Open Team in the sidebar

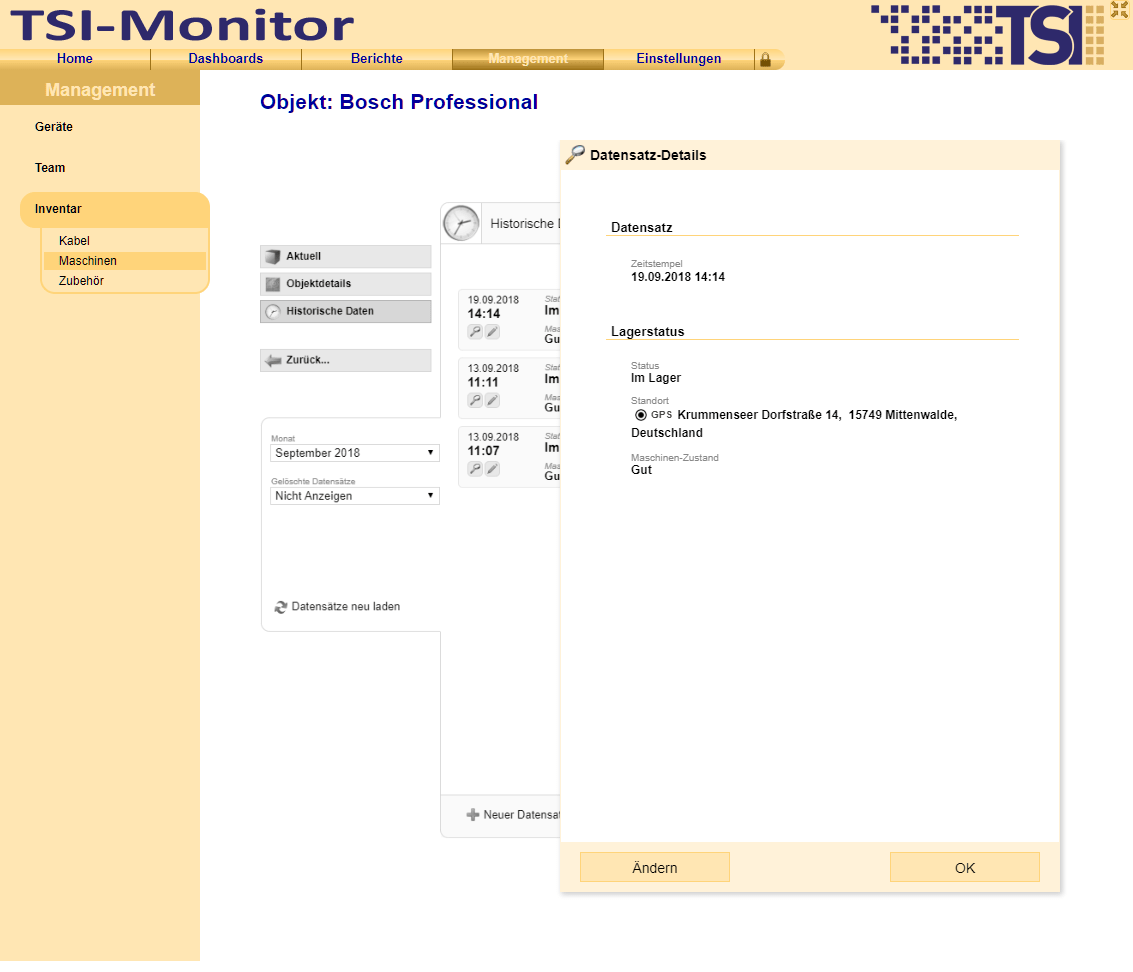[x=50, y=168]
